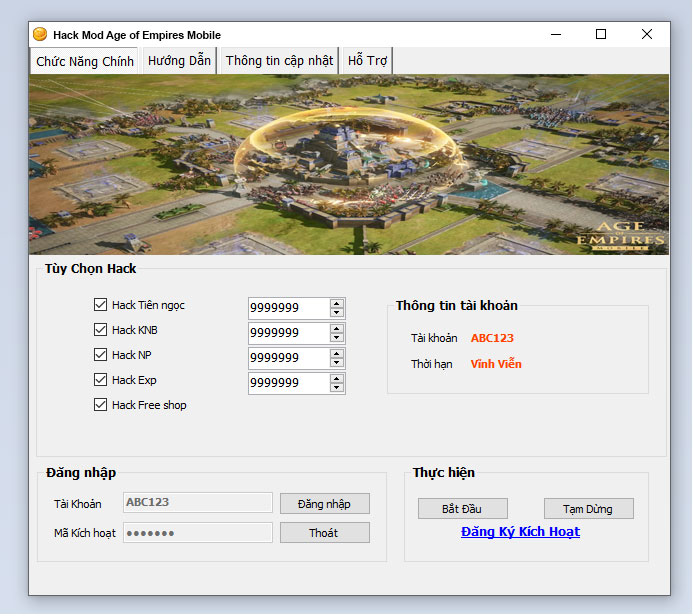This screenshot has height=616, width=693.
Task: Decrease Hack NP value with down arrow
Action: [x=337, y=362]
